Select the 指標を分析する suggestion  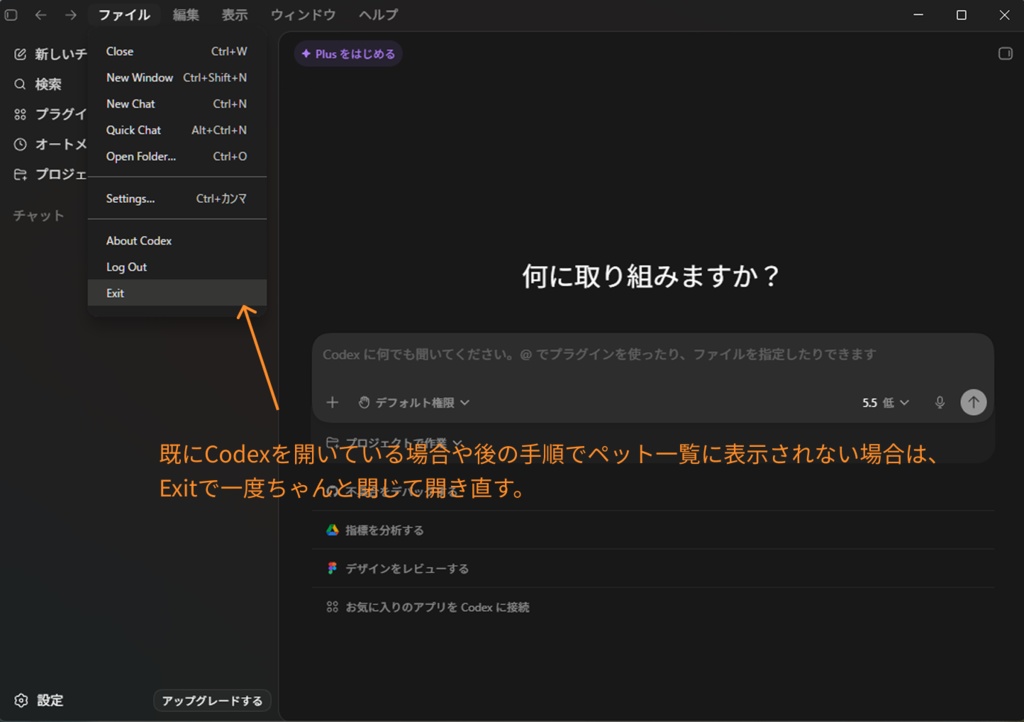[653, 530]
